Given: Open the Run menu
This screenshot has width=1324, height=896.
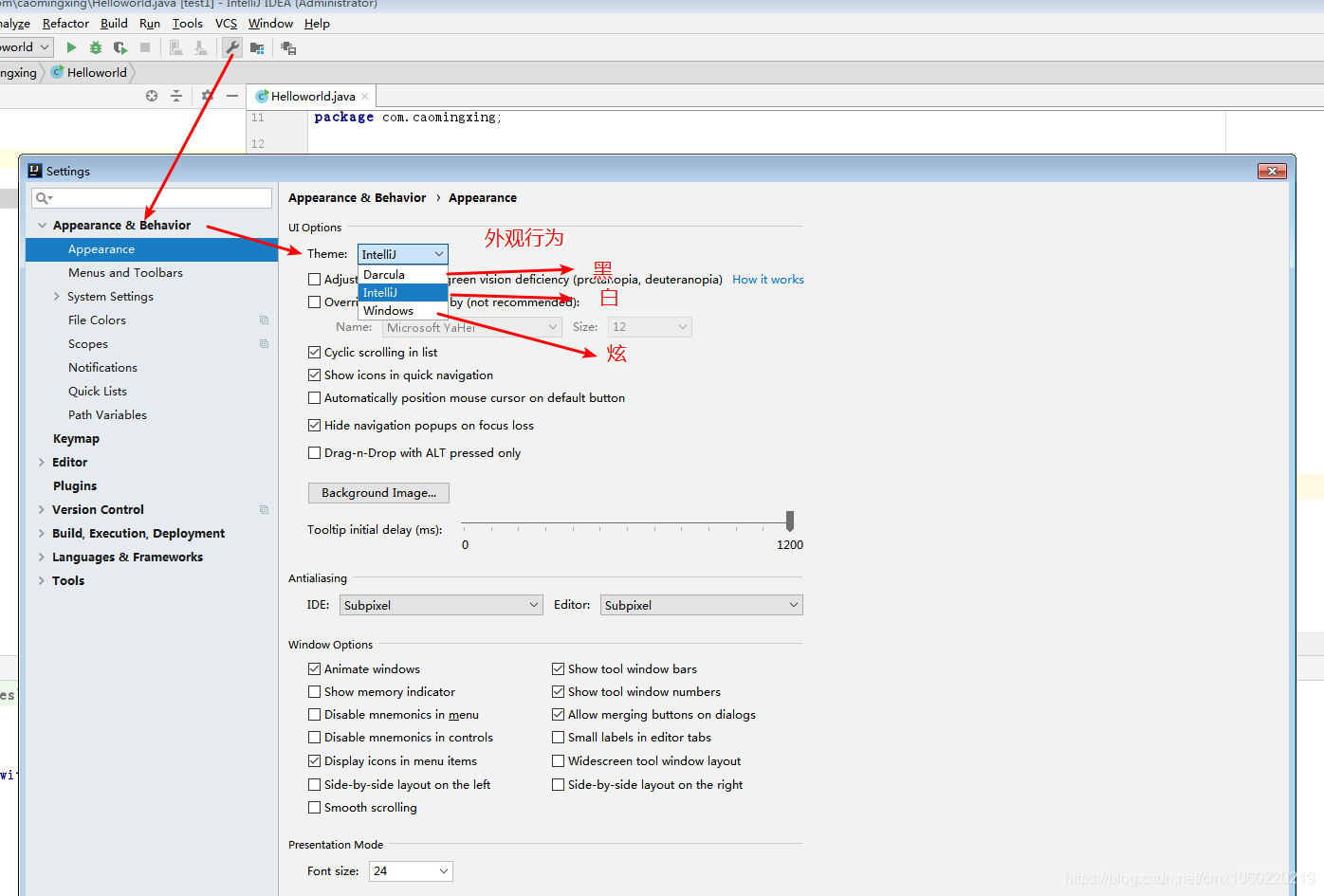Looking at the screenshot, I should pyautogui.click(x=150, y=24).
